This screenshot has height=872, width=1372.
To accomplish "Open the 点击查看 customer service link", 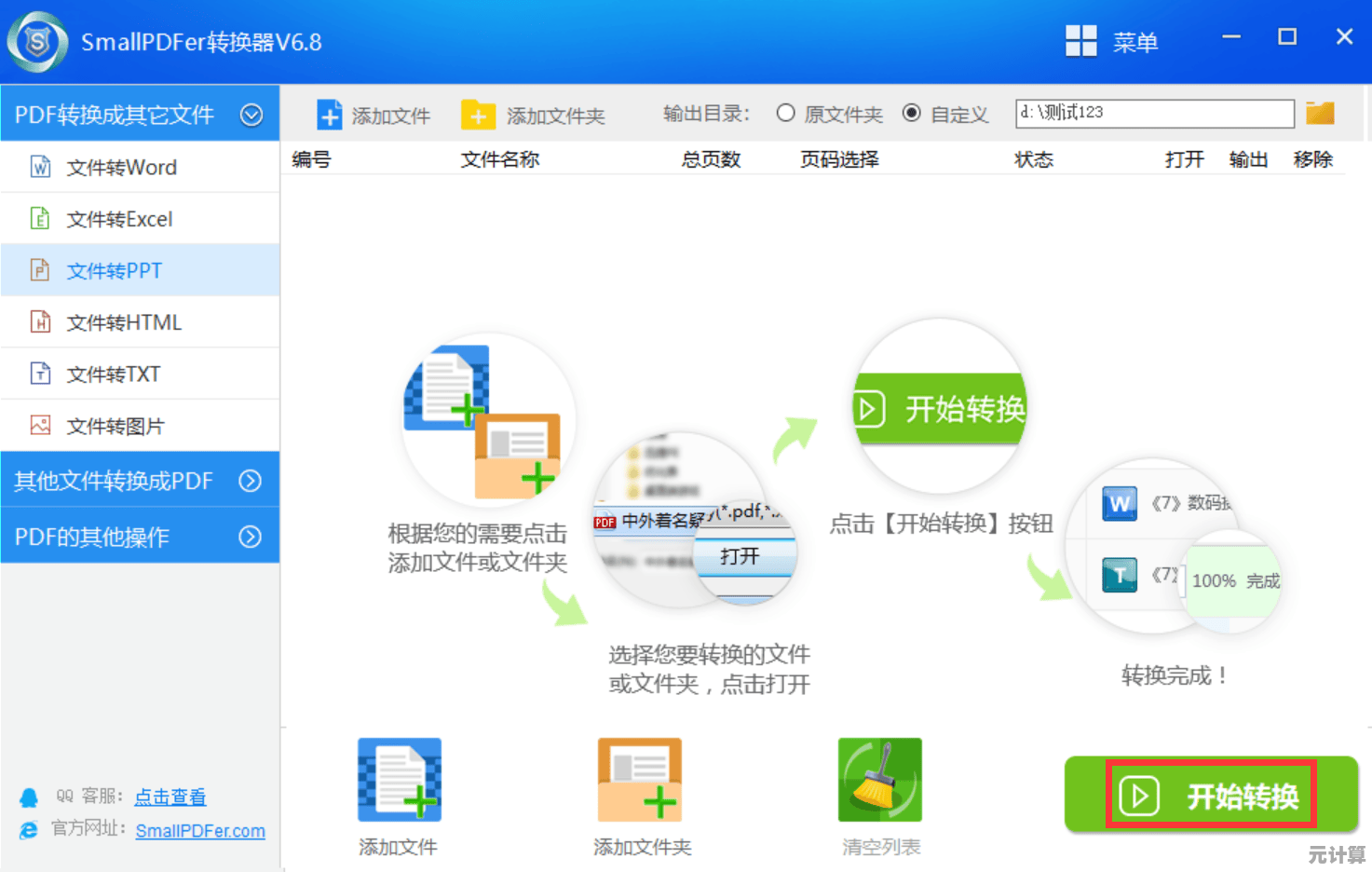I will click(x=170, y=797).
